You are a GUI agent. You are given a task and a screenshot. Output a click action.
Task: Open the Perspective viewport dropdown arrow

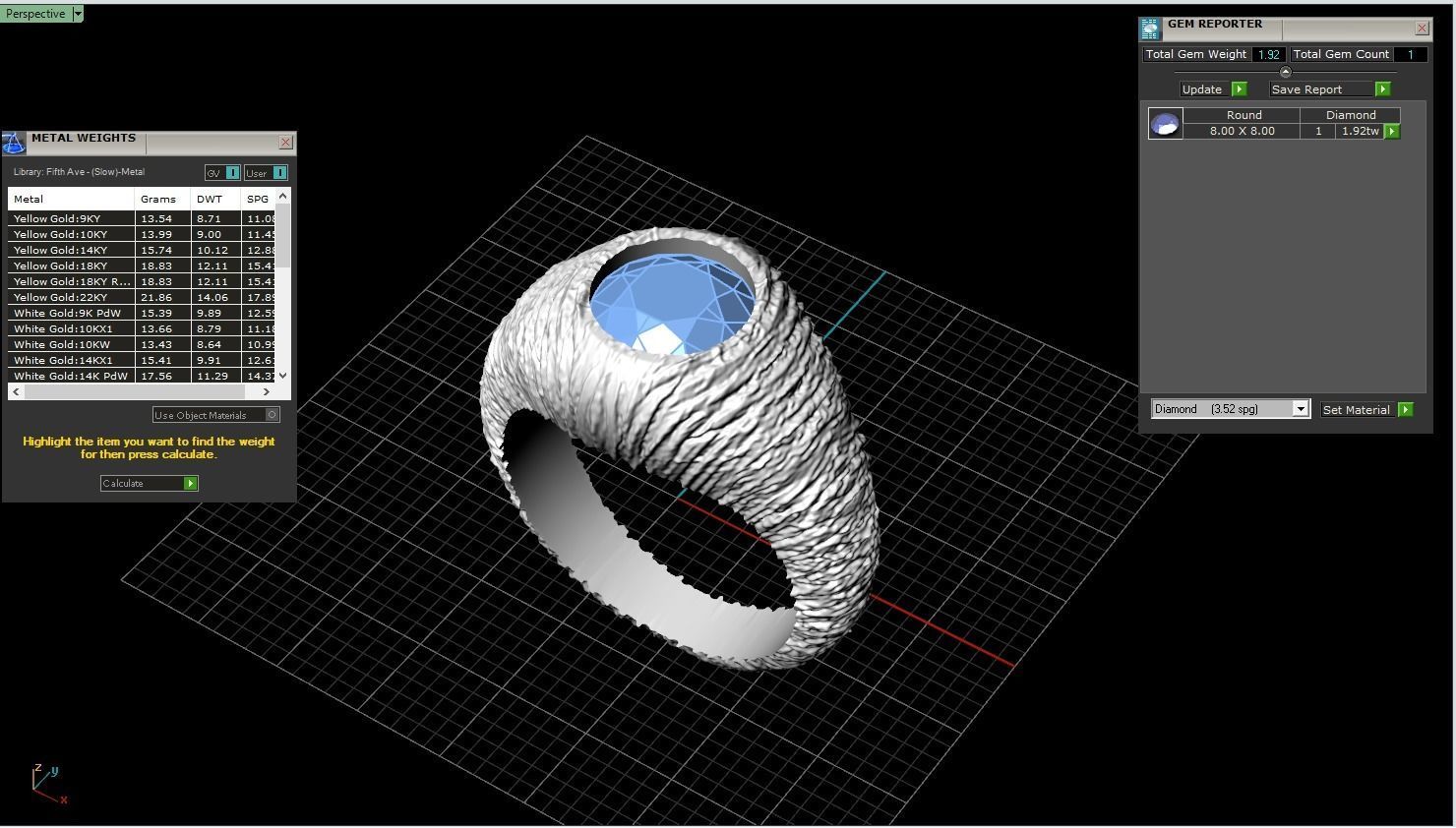[x=78, y=14]
